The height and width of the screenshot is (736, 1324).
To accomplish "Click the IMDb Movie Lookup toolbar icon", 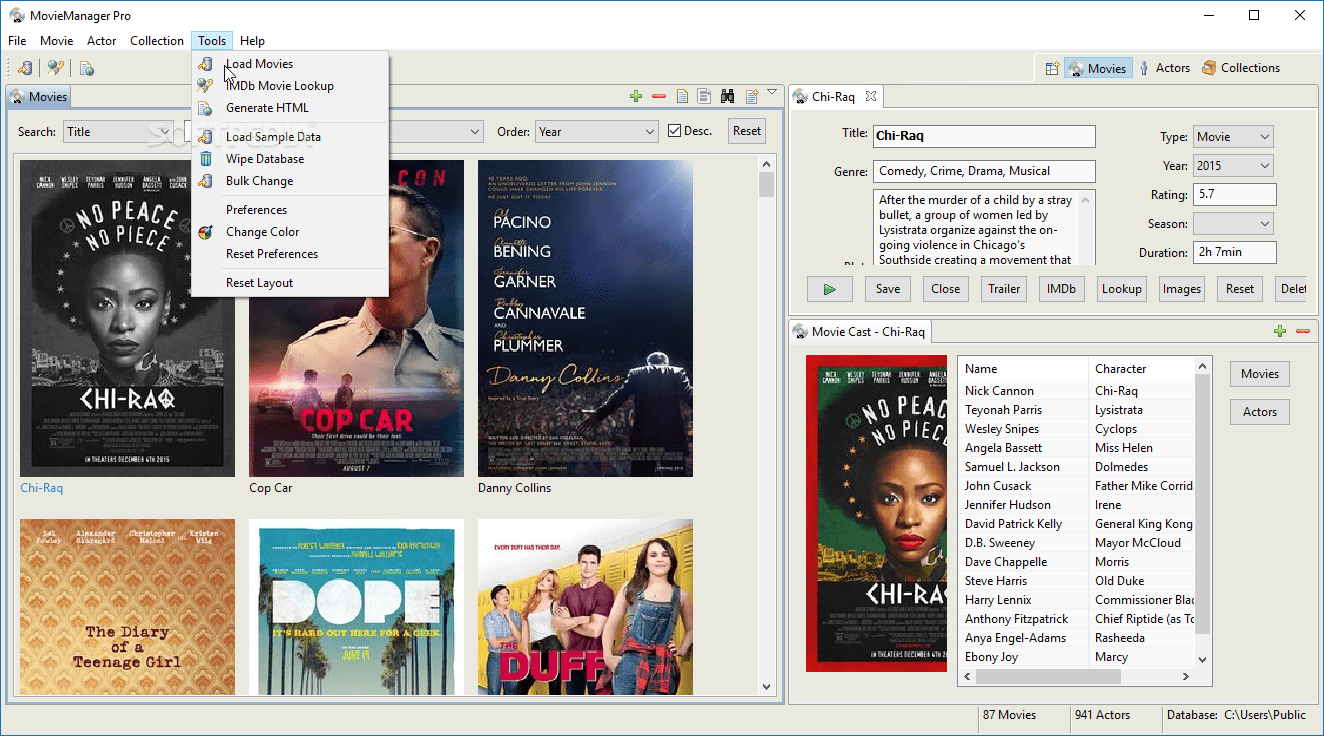I will pos(55,68).
